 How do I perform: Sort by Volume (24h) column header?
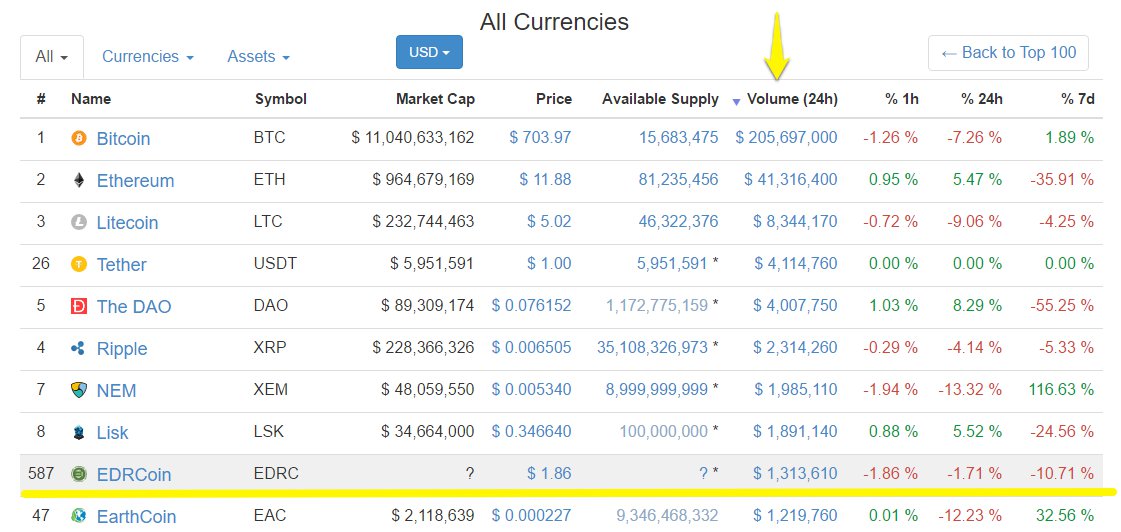(792, 99)
